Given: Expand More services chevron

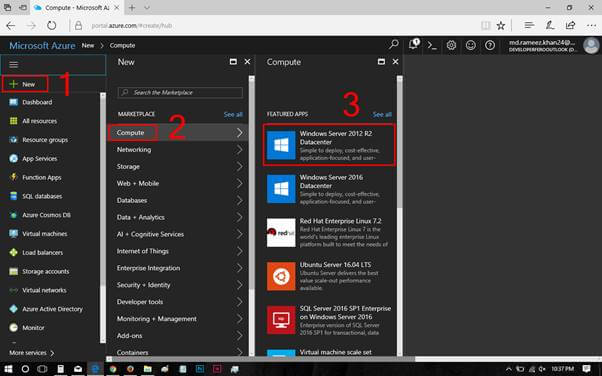Looking at the screenshot, I should point(52,353).
